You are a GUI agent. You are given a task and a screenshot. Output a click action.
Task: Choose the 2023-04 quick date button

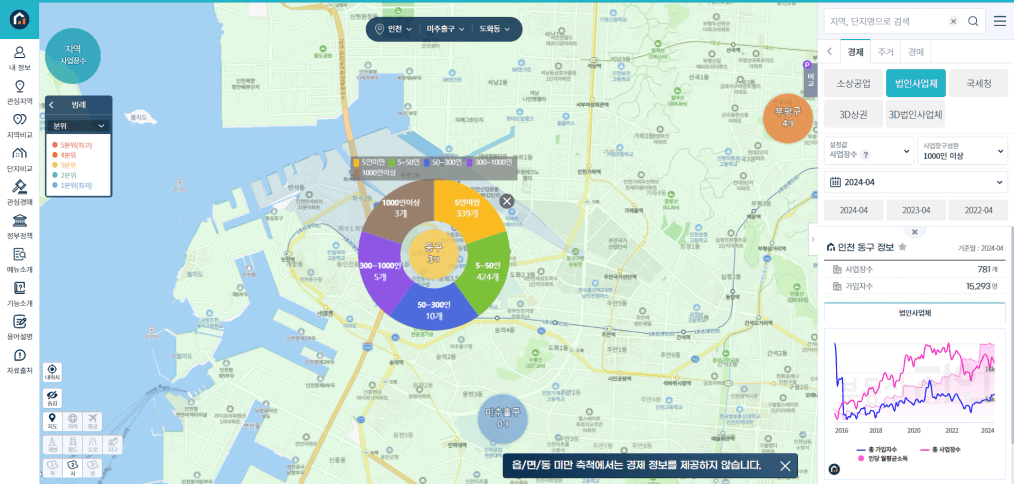tap(916, 210)
